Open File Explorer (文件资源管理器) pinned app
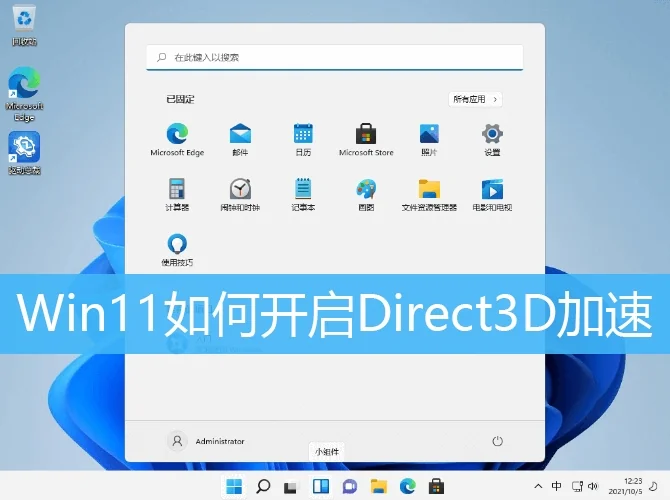670x500 pixels. click(x=429, y=192)
